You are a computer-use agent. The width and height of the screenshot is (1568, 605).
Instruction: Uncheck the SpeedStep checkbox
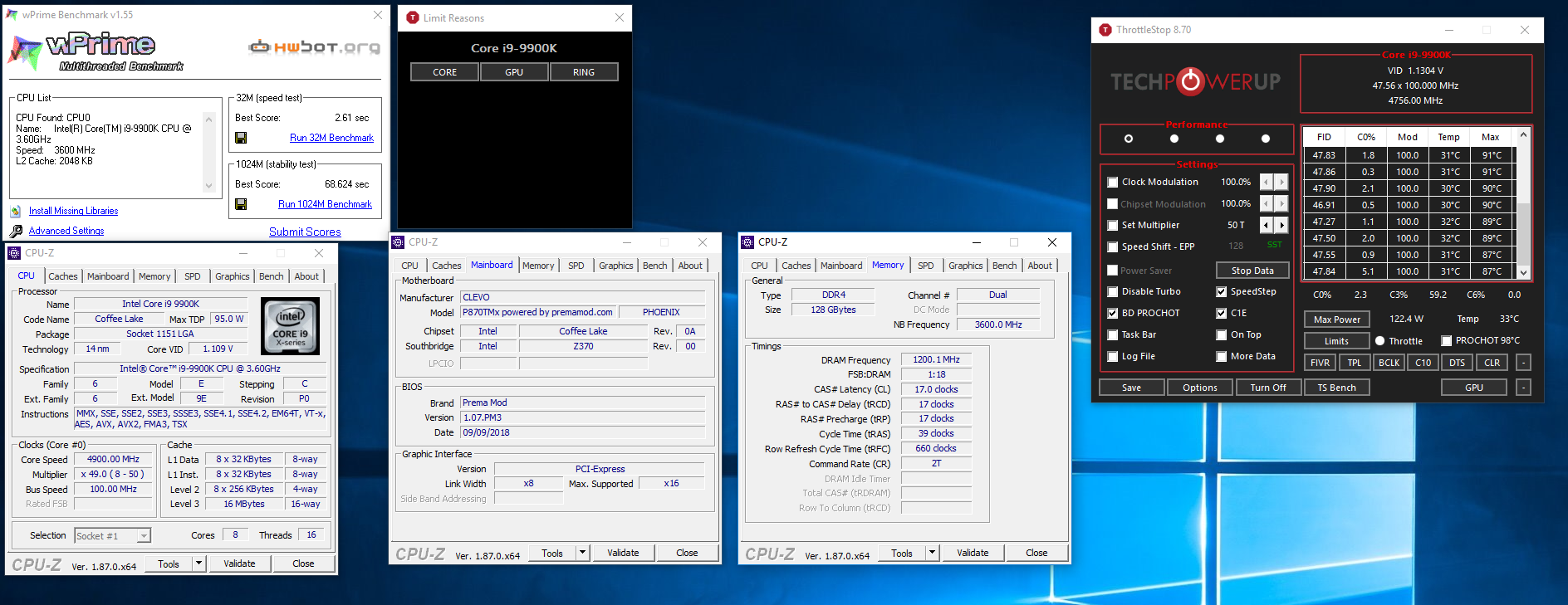coord(1222,292)
